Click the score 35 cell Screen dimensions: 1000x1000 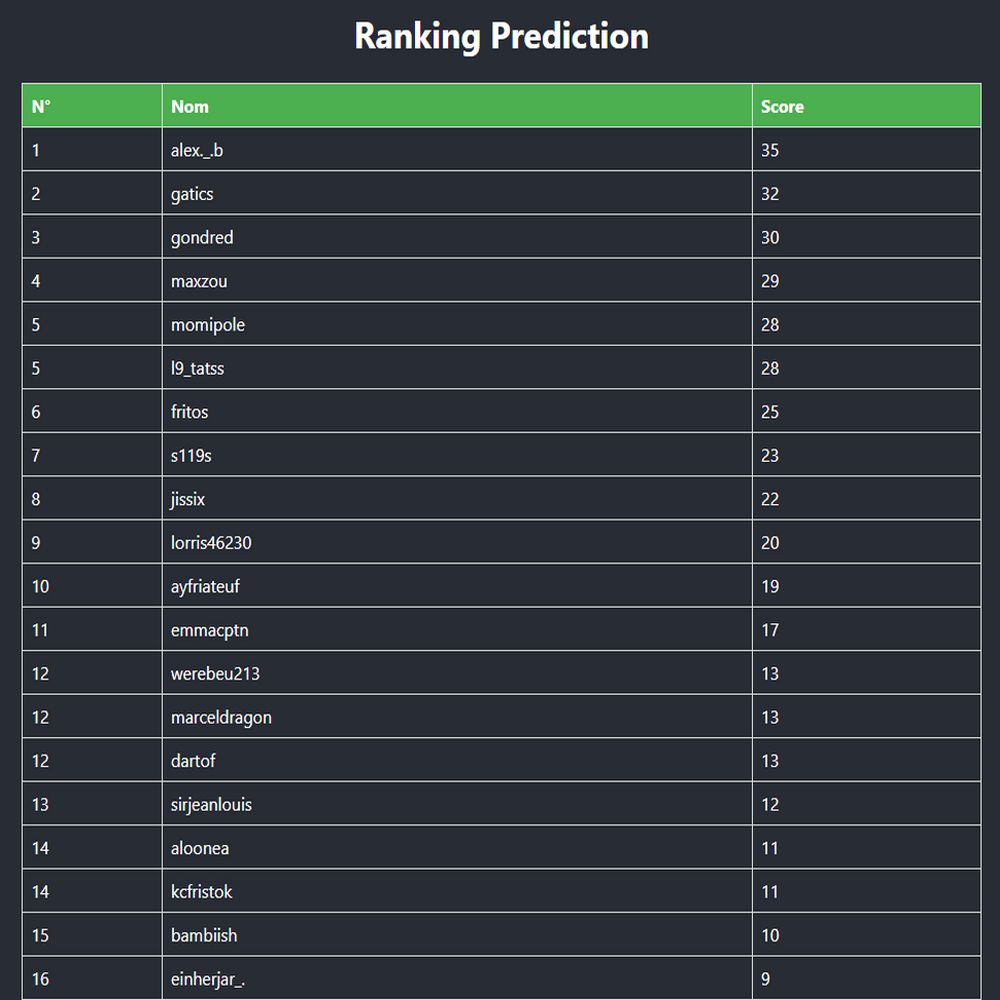770,151
